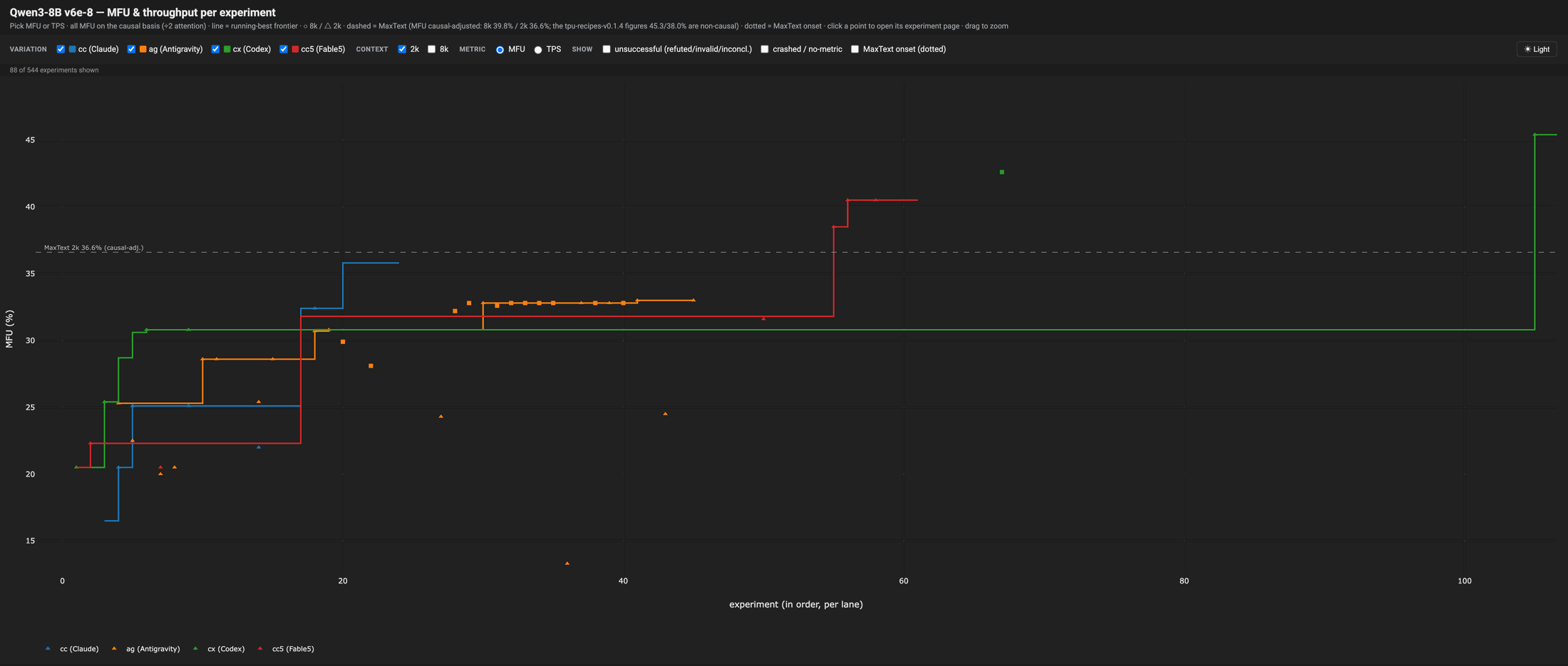Click cc5 (Fable5) in the bottom chart legend

tap(286, 649)
